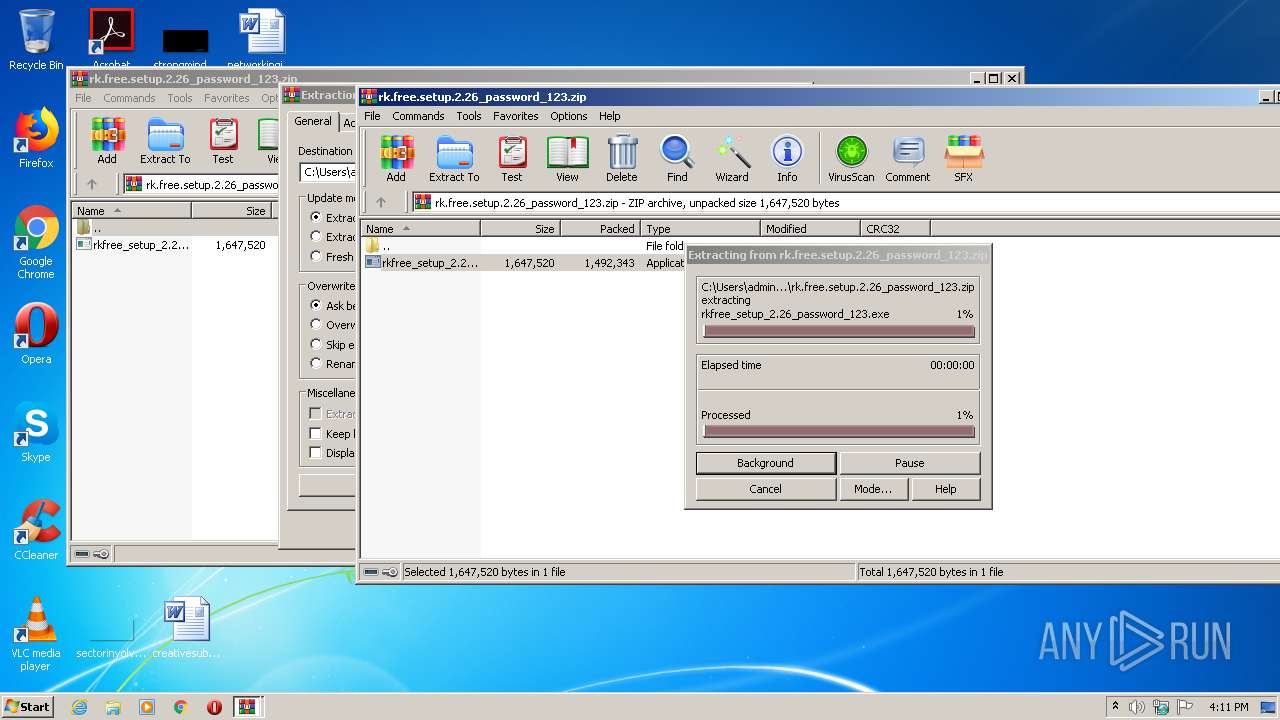Image resolution: width=1280 pixels, height=720 pixels.
Task: Cancel the extraction
Action: pos(765,489)
